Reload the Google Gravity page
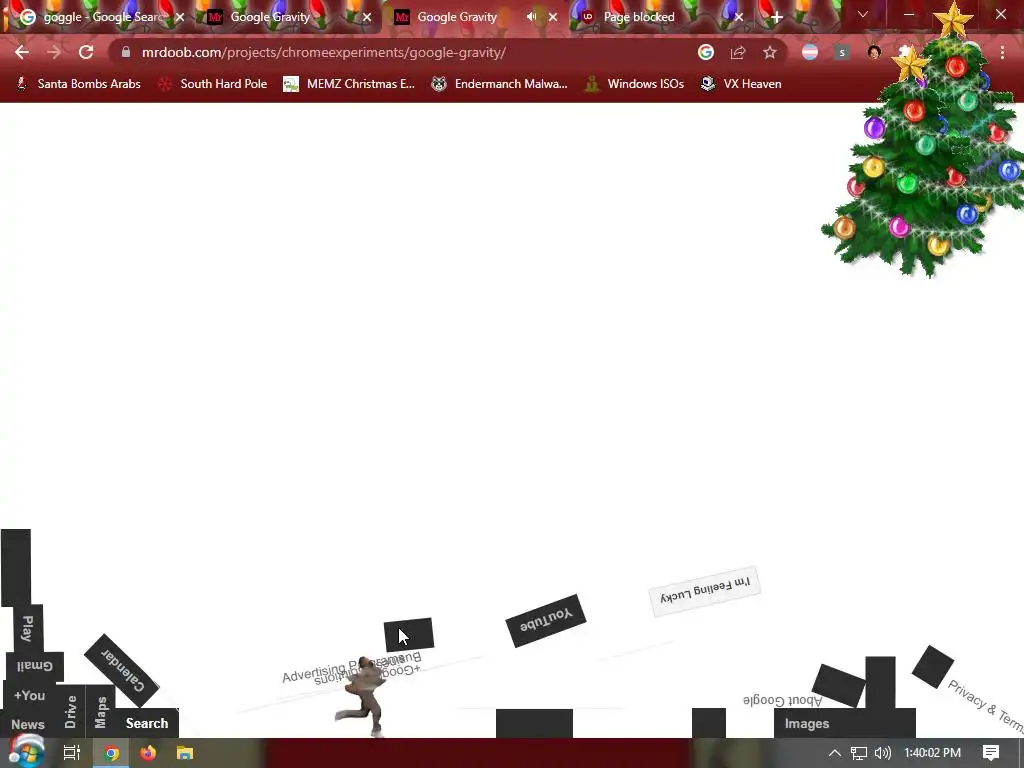 (x=86, y=52)
